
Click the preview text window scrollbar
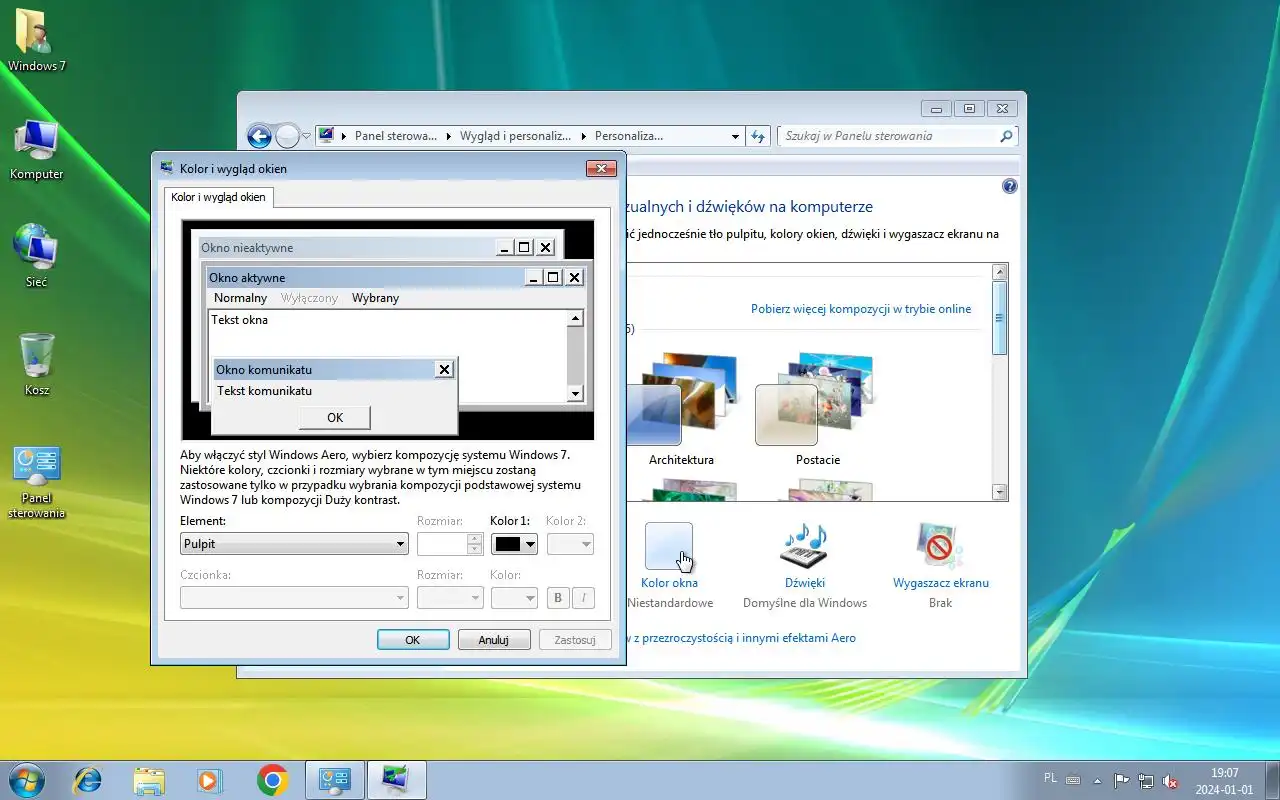575,356
